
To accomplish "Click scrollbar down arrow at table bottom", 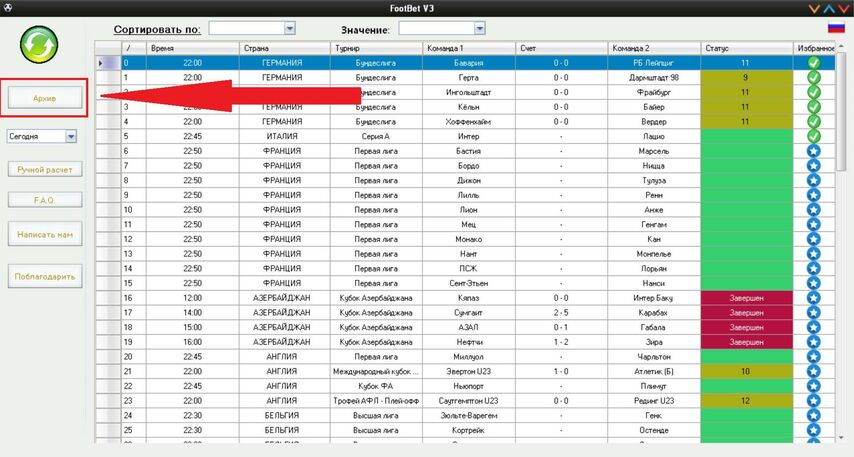I will (x=840, y=437).
